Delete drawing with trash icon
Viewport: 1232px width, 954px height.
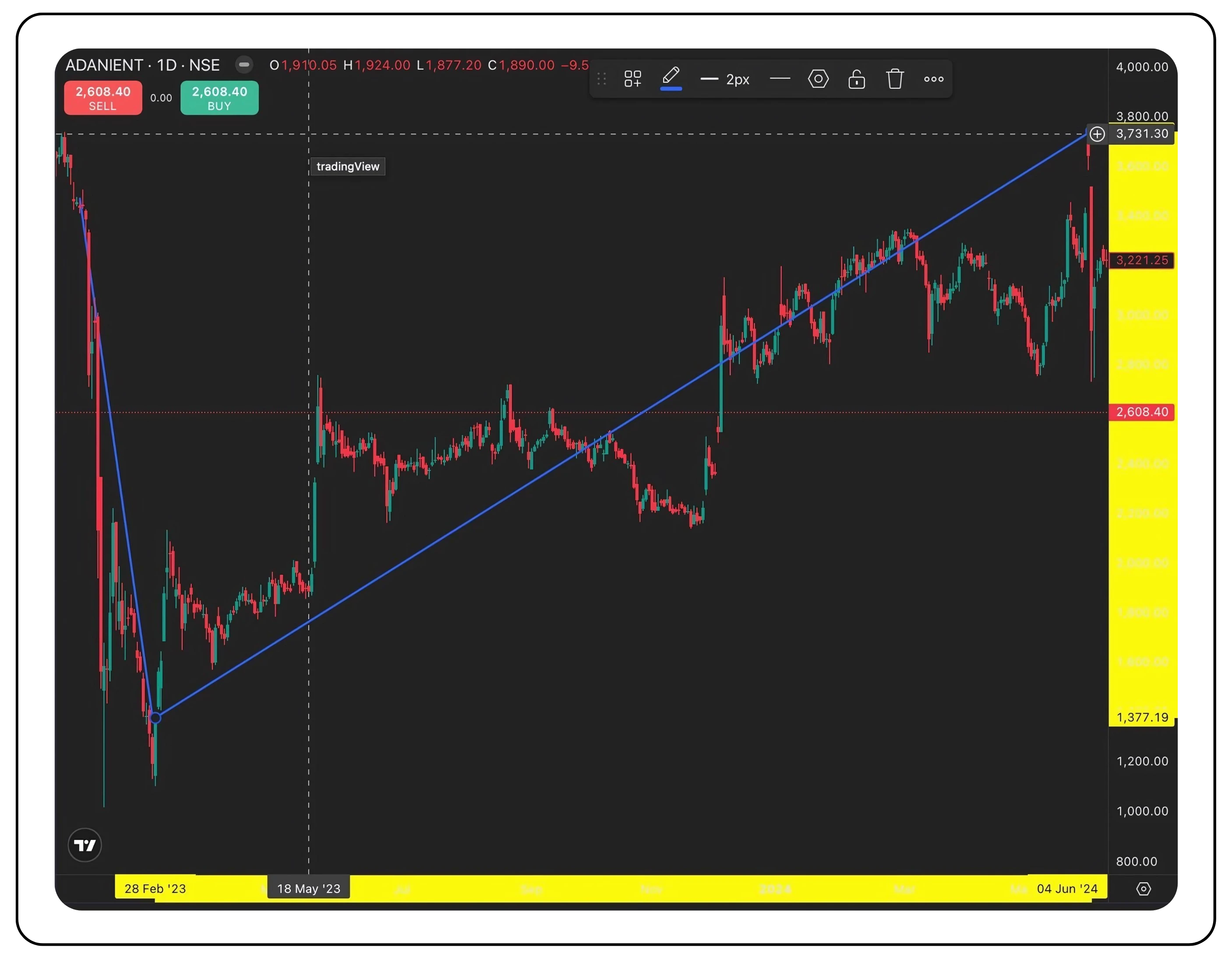coord(895,79)
